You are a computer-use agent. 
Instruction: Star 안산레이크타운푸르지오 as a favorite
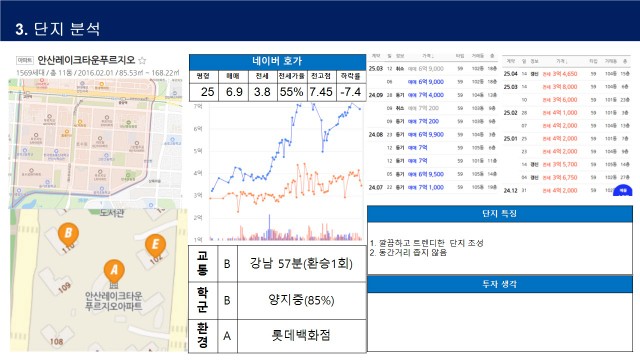pos(142,60)
